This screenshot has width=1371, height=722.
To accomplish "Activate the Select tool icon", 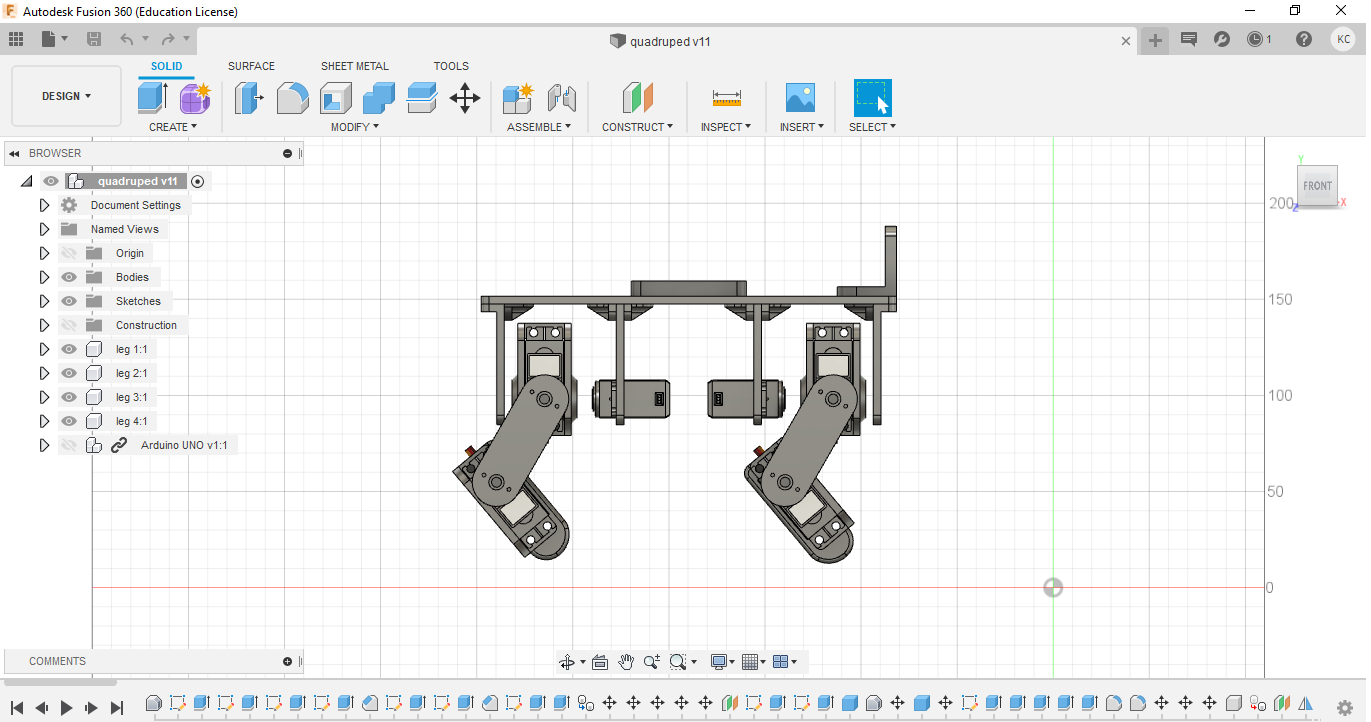I will click(x=873, y=98).
